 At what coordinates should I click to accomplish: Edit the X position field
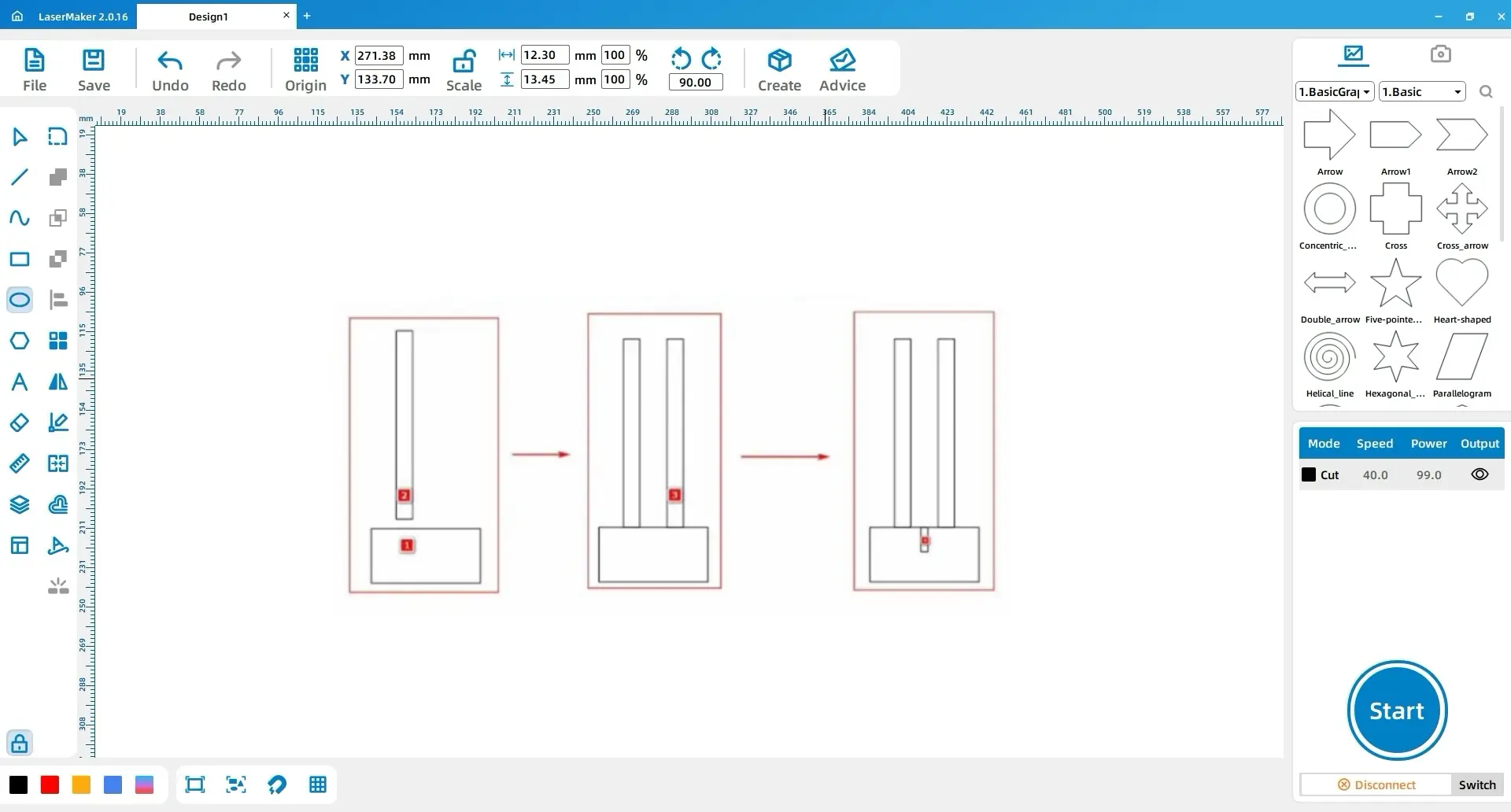pos(379,55)
